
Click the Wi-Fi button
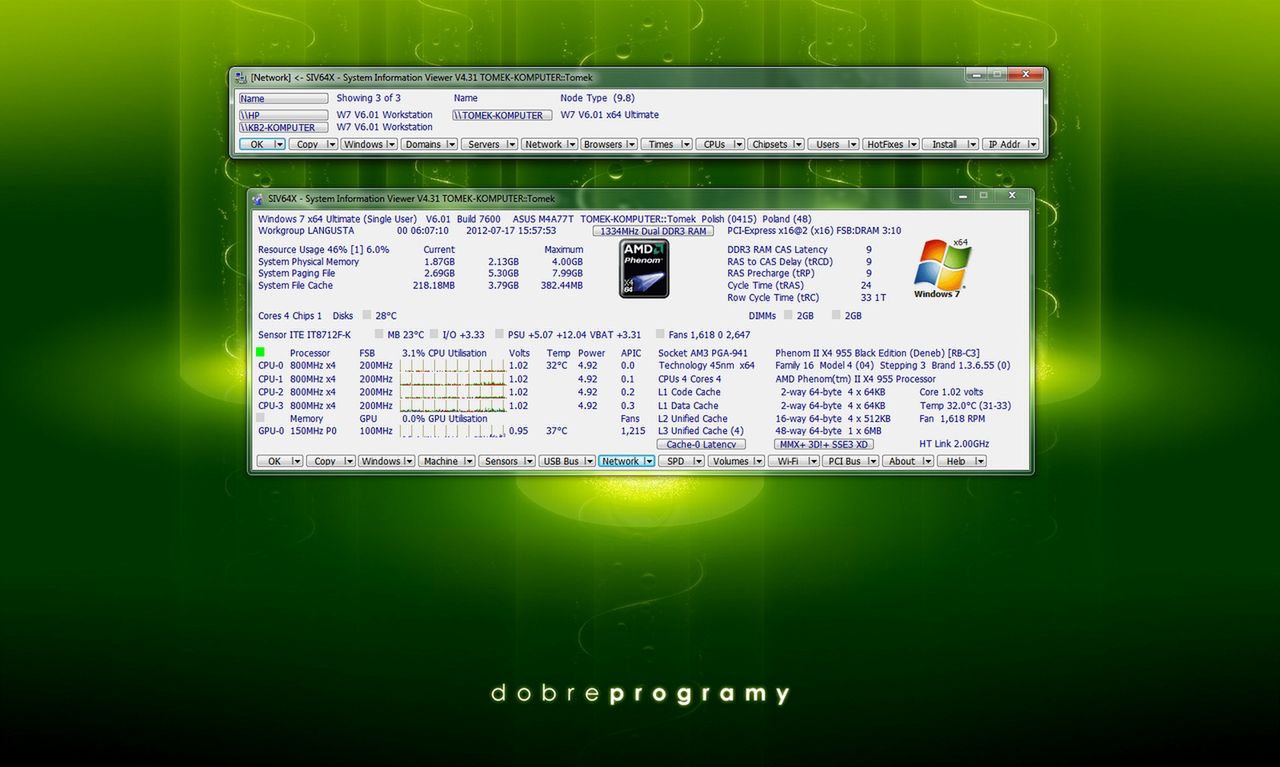coord(793,461)
